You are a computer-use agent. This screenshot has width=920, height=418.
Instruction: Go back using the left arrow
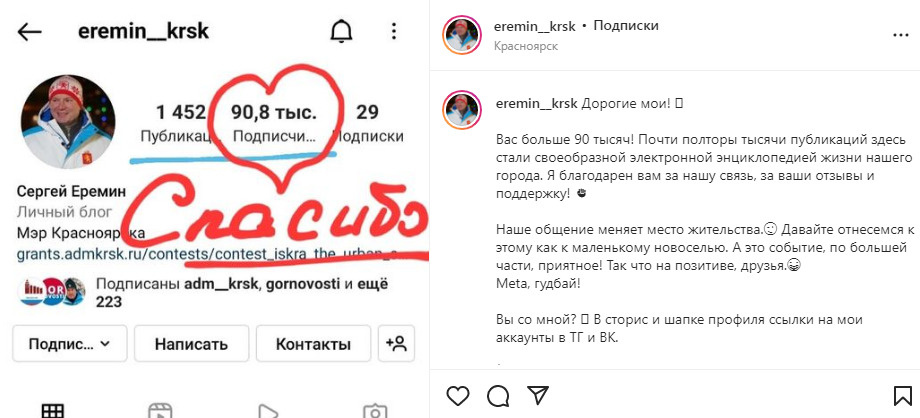pyautogui.click(x=29, y=32)
